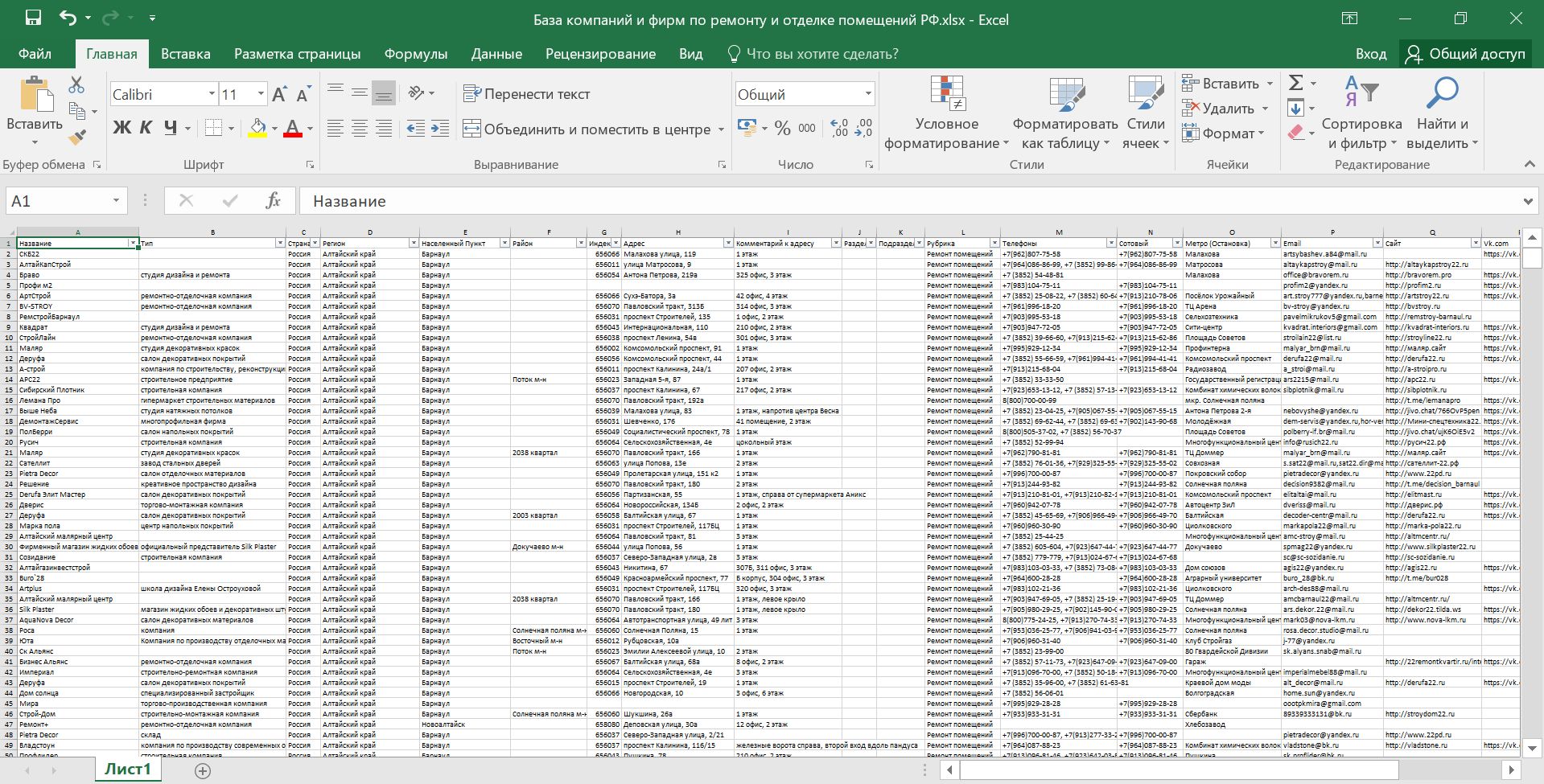Image resolution: width=1544 pixels, height=784 pixels.
Task: Open the Лист1 sheet tab
Action: tap(128, 770)
